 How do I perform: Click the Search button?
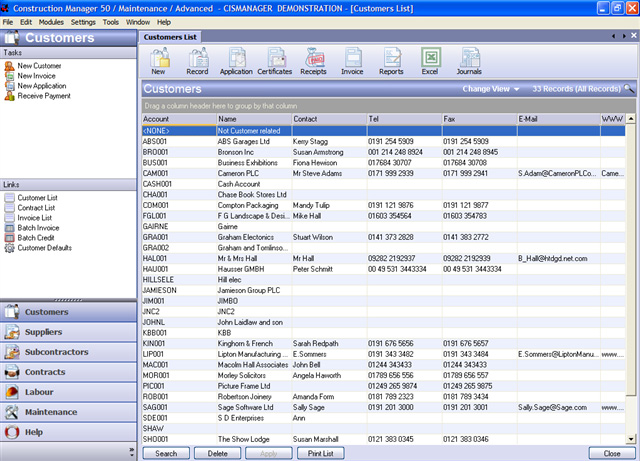[x=166, y=453]
